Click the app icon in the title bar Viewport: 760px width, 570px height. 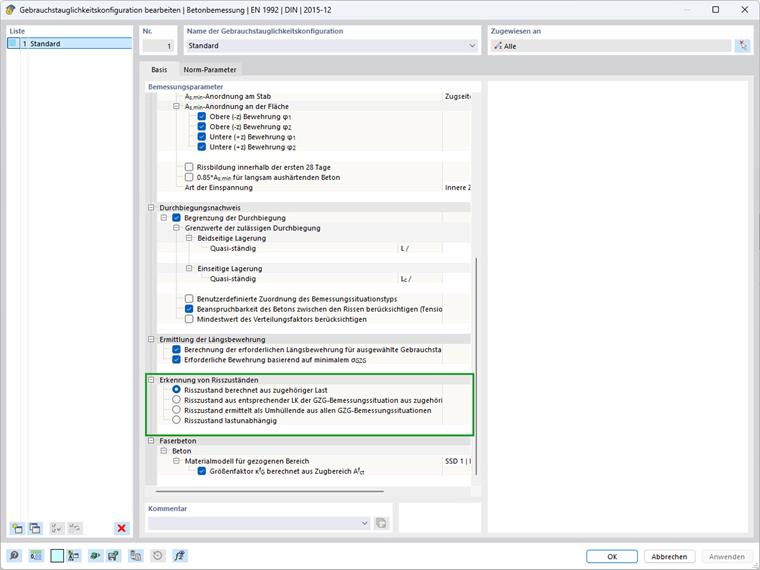pos(10,10)
